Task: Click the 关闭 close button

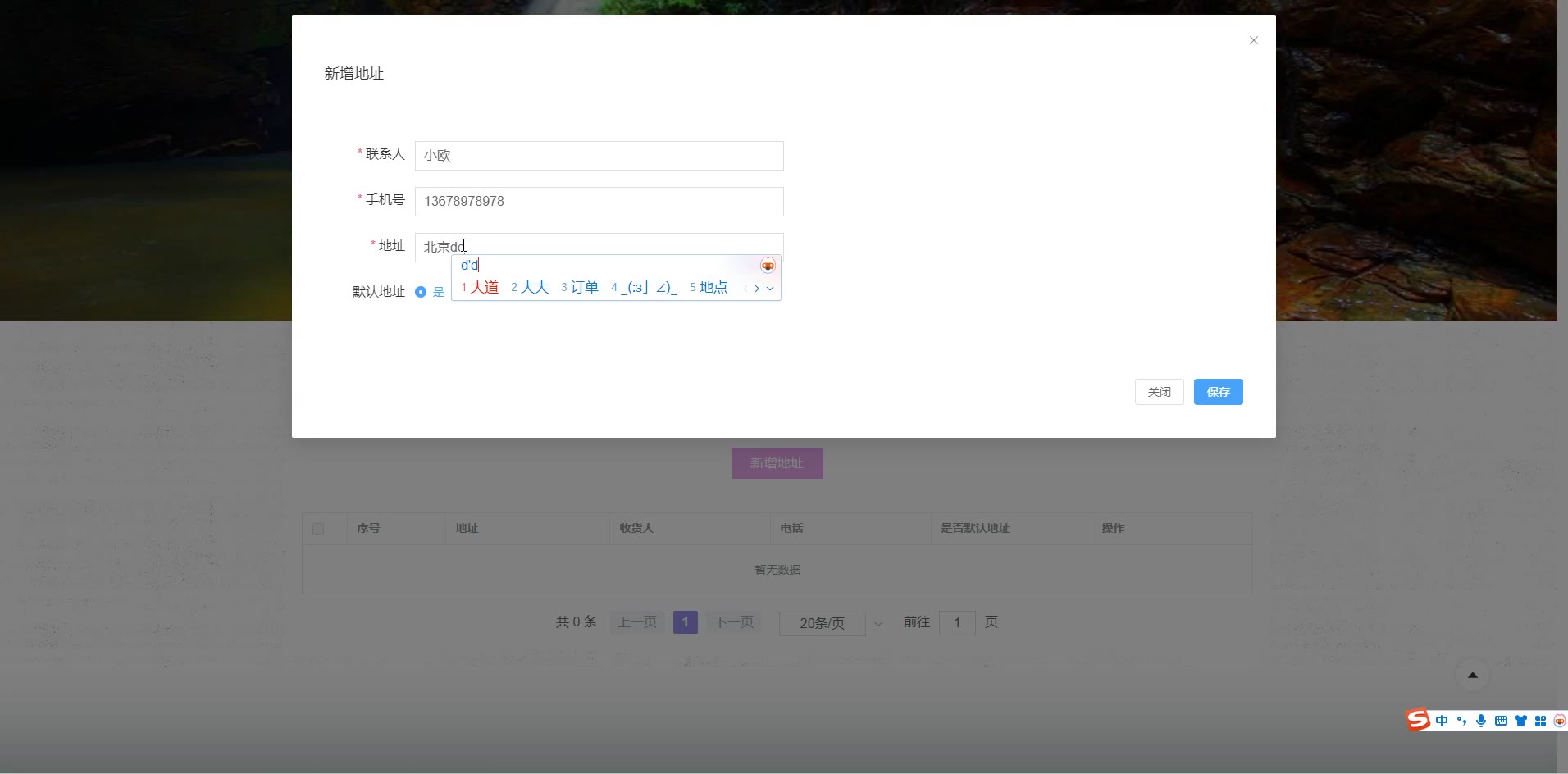Action: 1160,392
